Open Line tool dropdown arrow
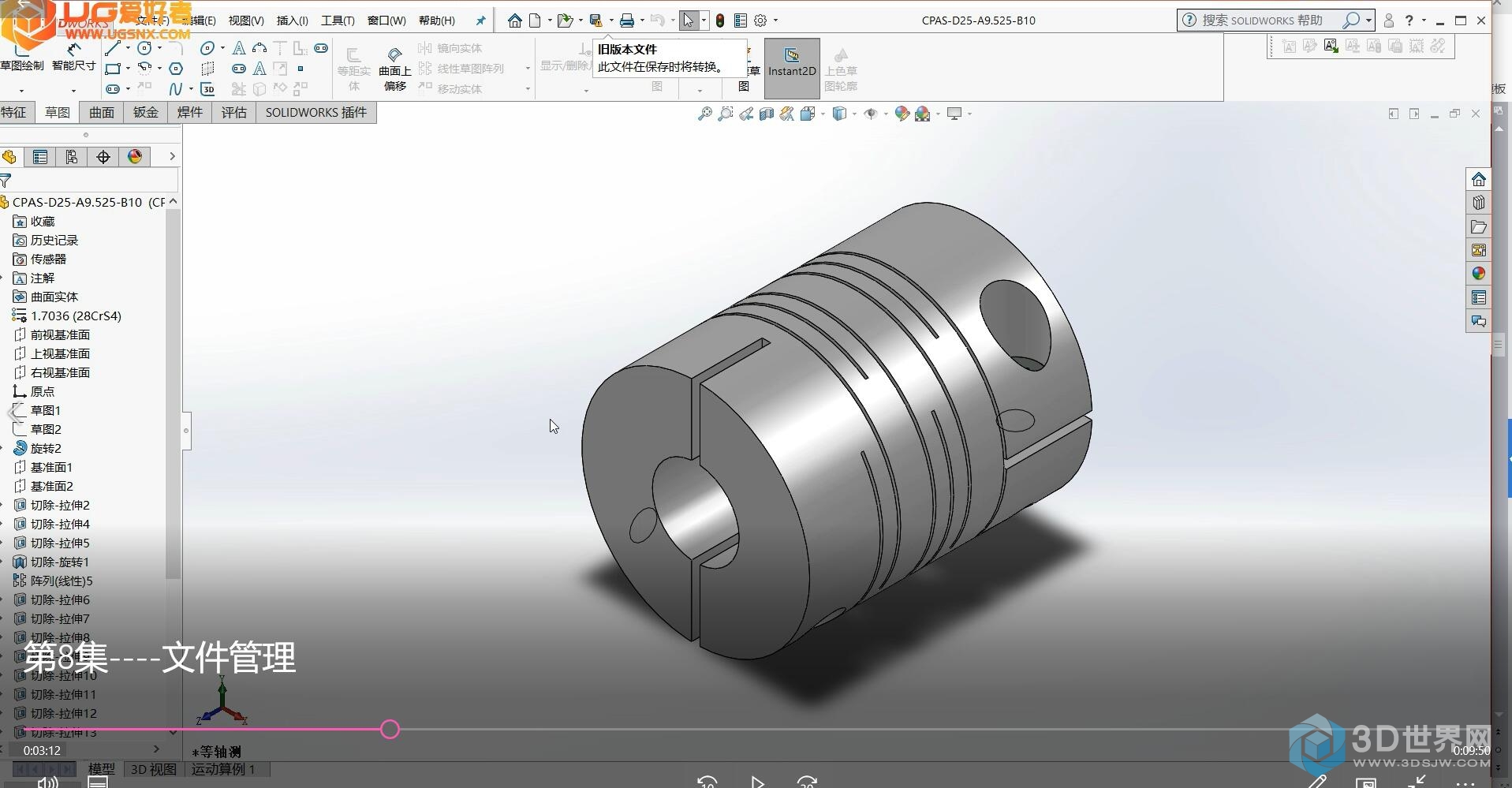Screen dimensions: 1512x788 (x=128, y=48)
